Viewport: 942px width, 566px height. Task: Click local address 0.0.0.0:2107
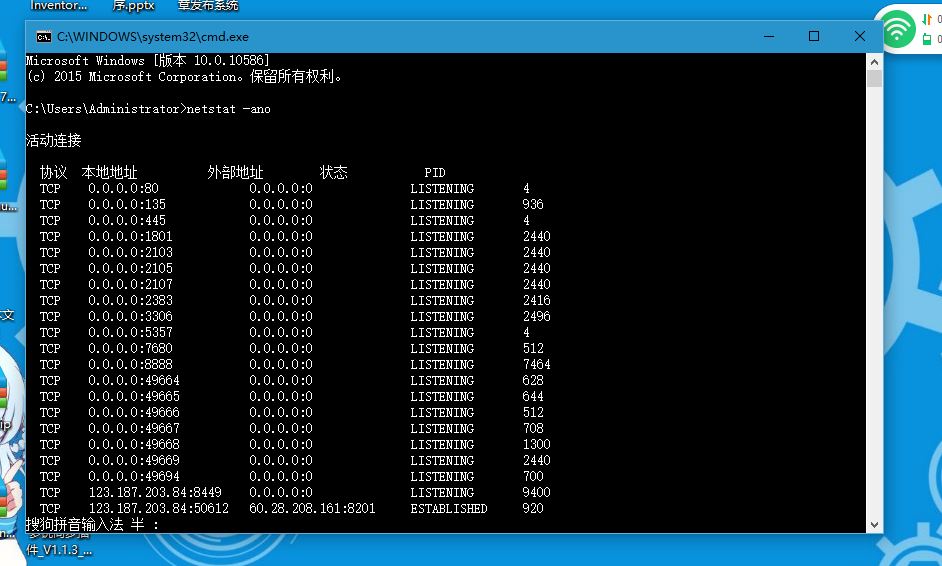point(130,284)
